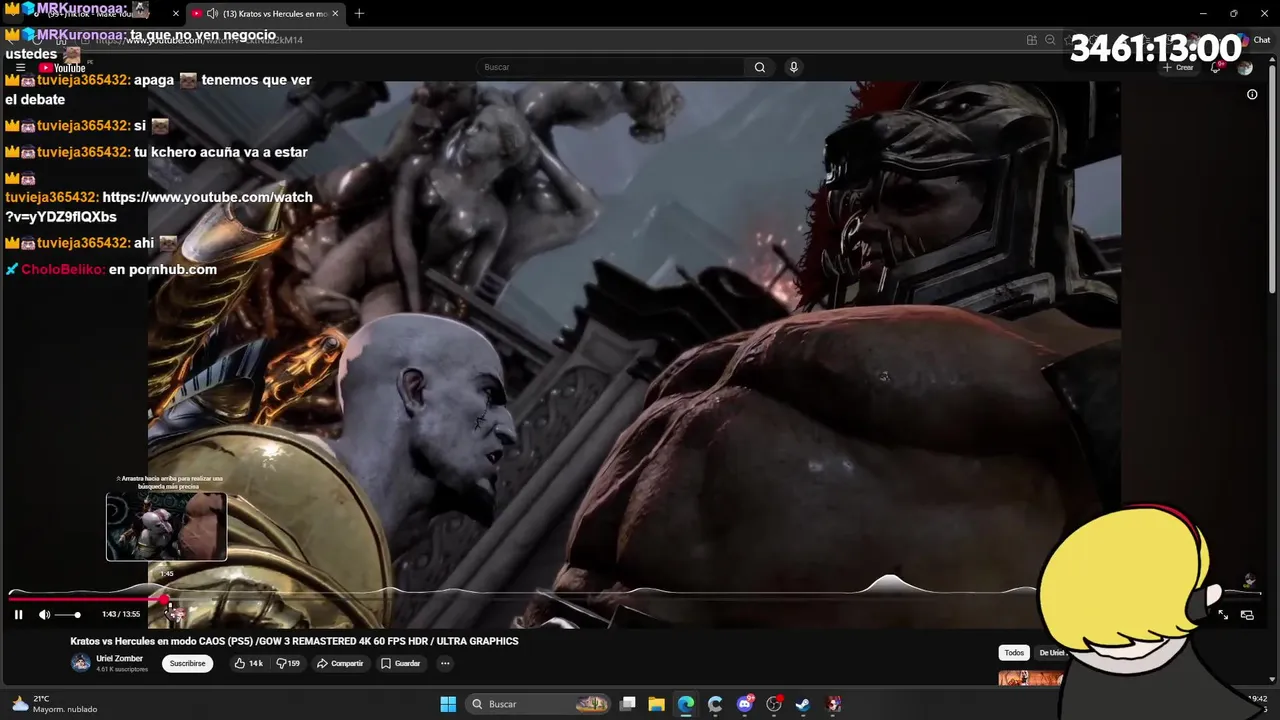Close the TikTok browser tab

(x=176, y=14)
